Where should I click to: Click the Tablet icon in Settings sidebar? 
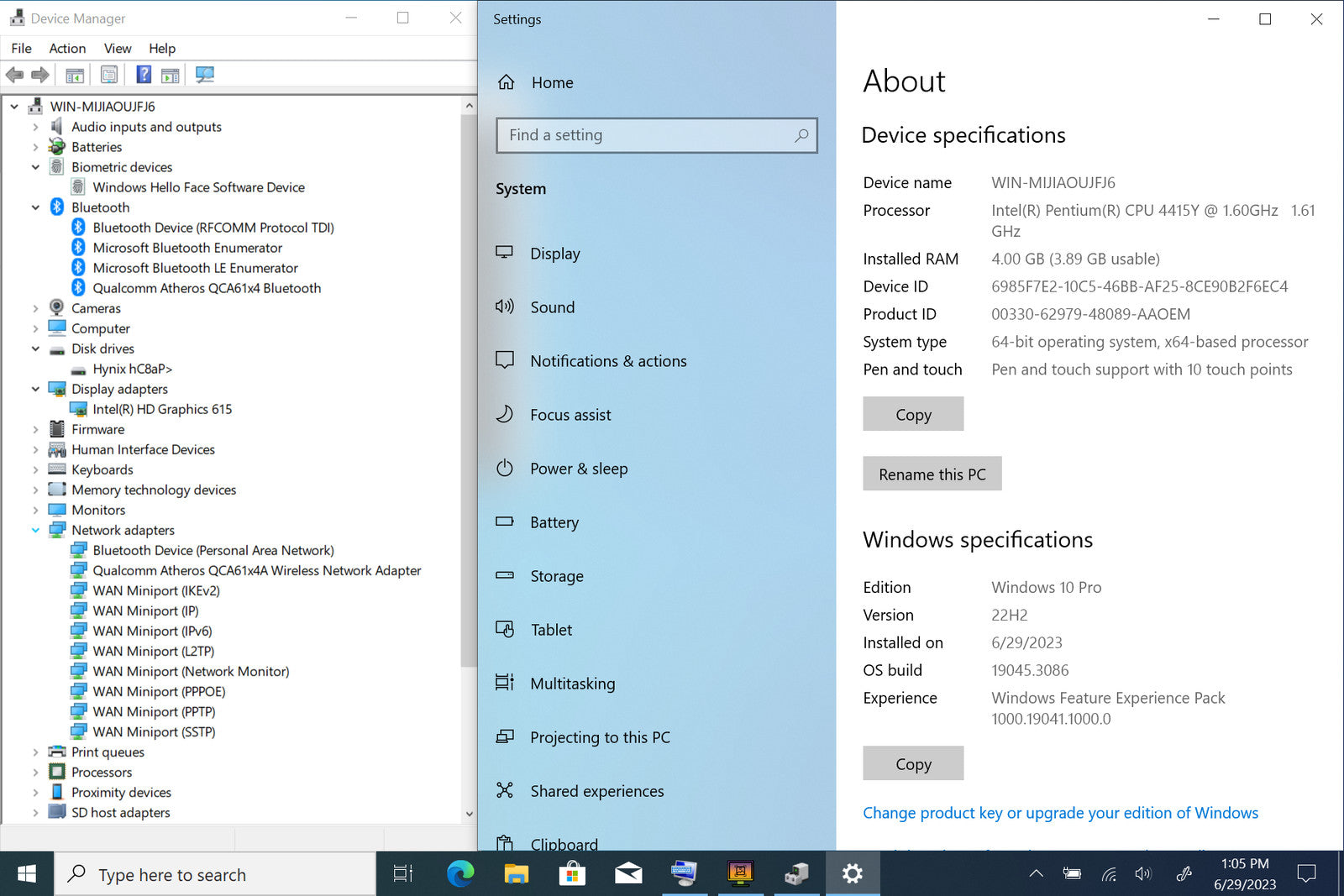click(504, 629)
